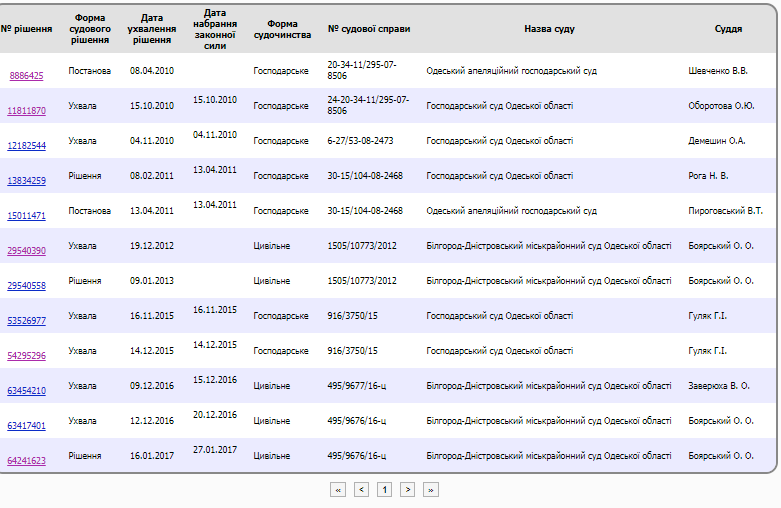This screenshot has height=508, width=781.
Task: Jump to the last results page
Action: pyautogui.click(x=431, y=490)
